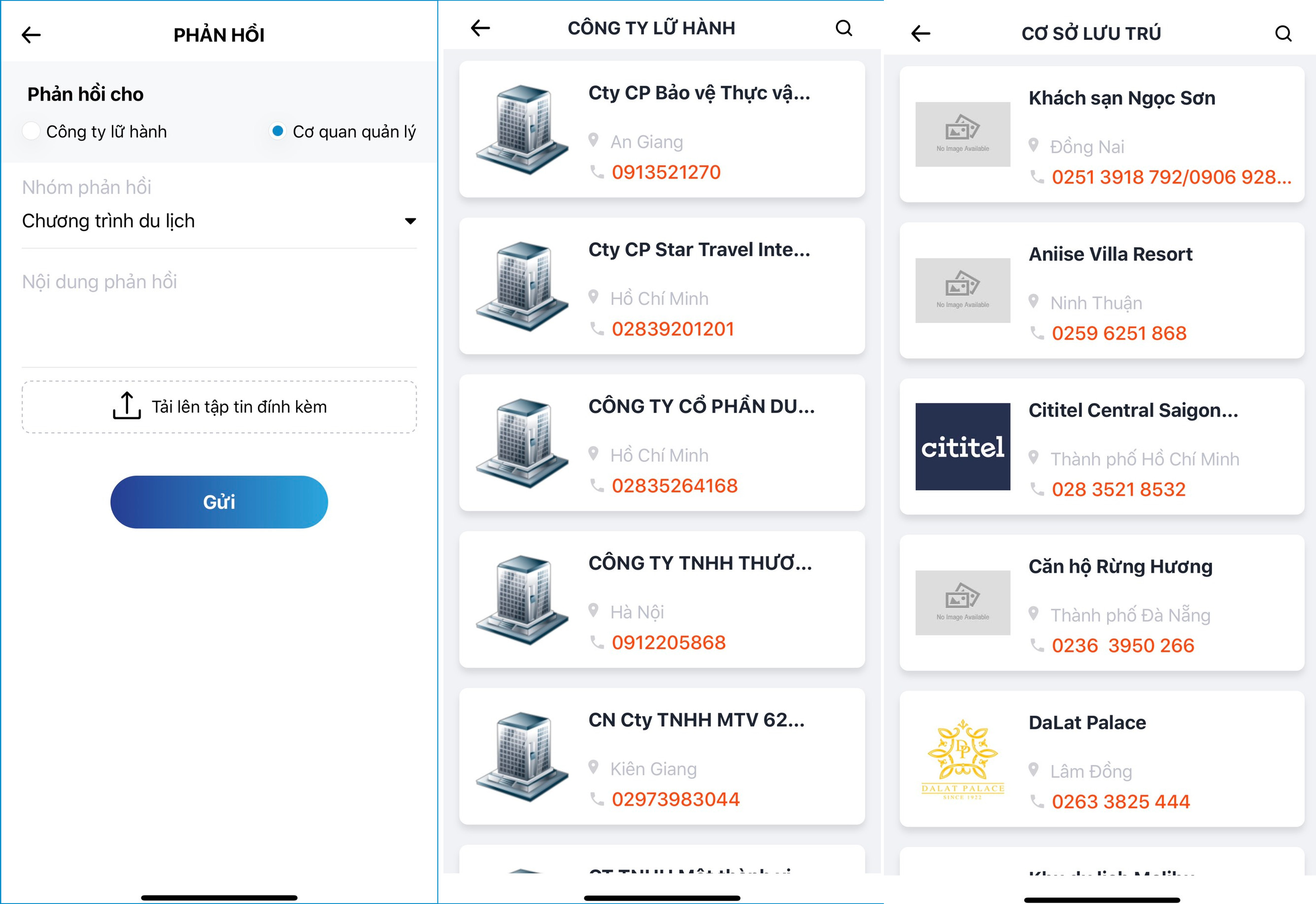Go back from the PHẢN HỒI screen
This screenshot has width=1316, height=904.
point(31,35)
